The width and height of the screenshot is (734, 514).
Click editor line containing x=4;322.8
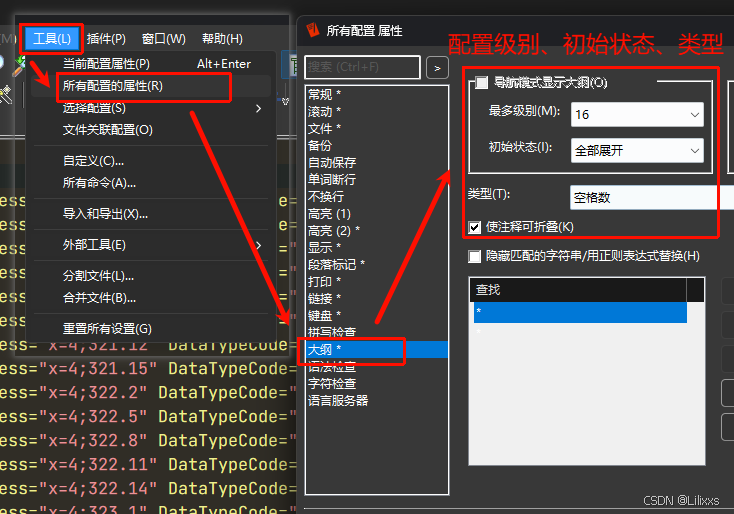(x=147, y=441)
